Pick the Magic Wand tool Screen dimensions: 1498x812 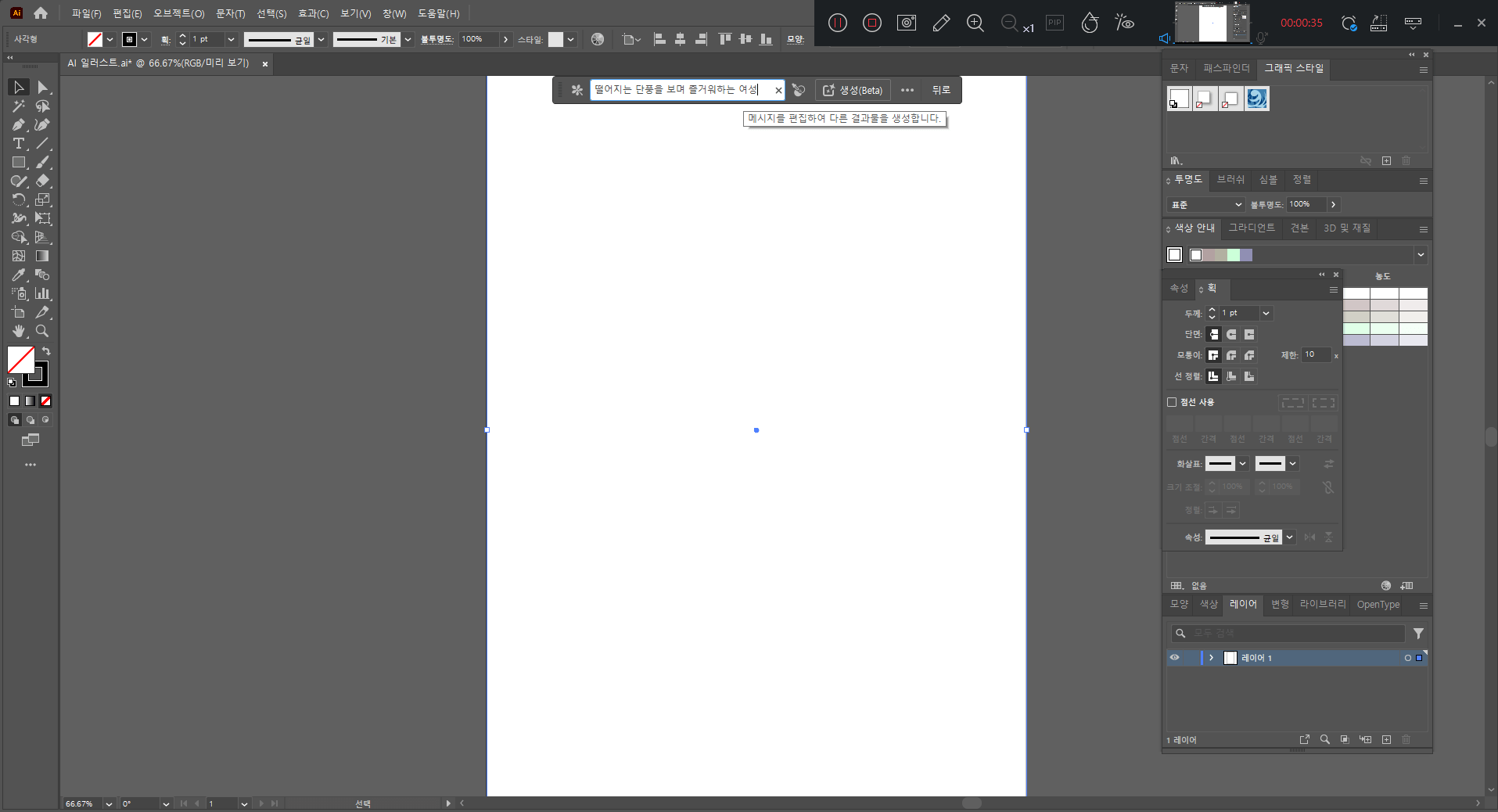(19, 106)
